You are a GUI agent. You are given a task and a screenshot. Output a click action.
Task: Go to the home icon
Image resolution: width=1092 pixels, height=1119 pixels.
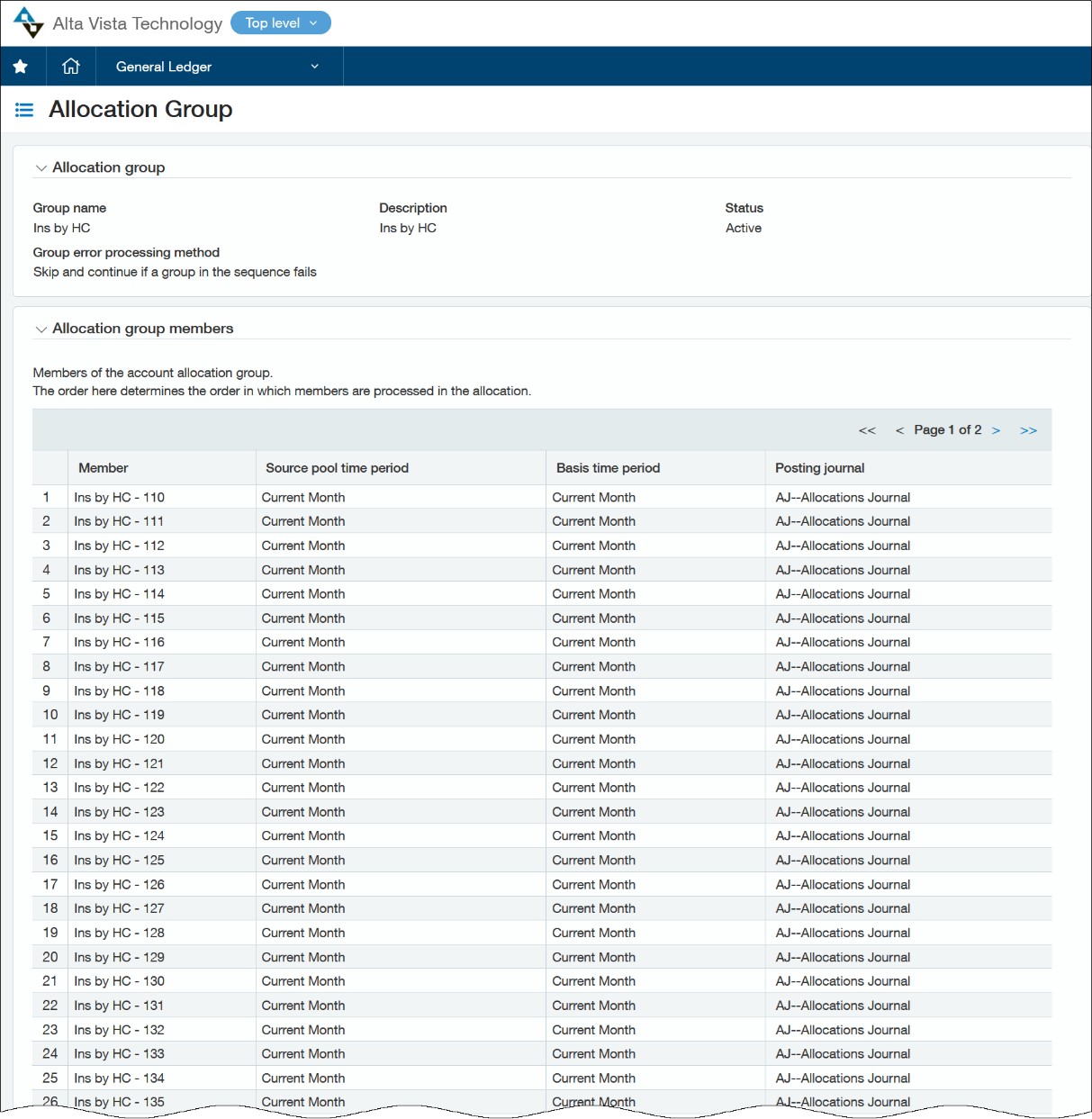coord(71,67)
